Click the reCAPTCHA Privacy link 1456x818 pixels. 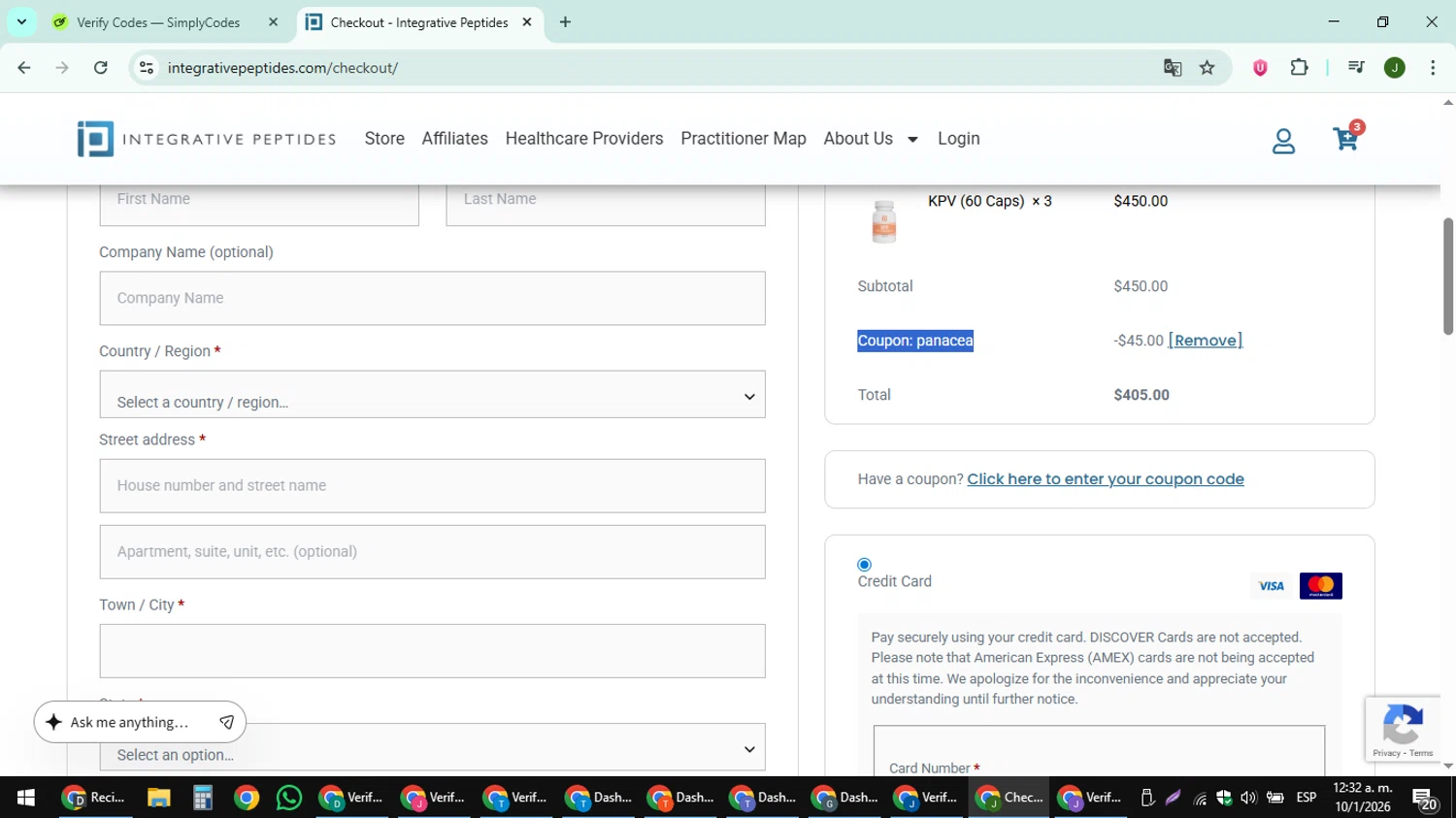(1386, 753)
